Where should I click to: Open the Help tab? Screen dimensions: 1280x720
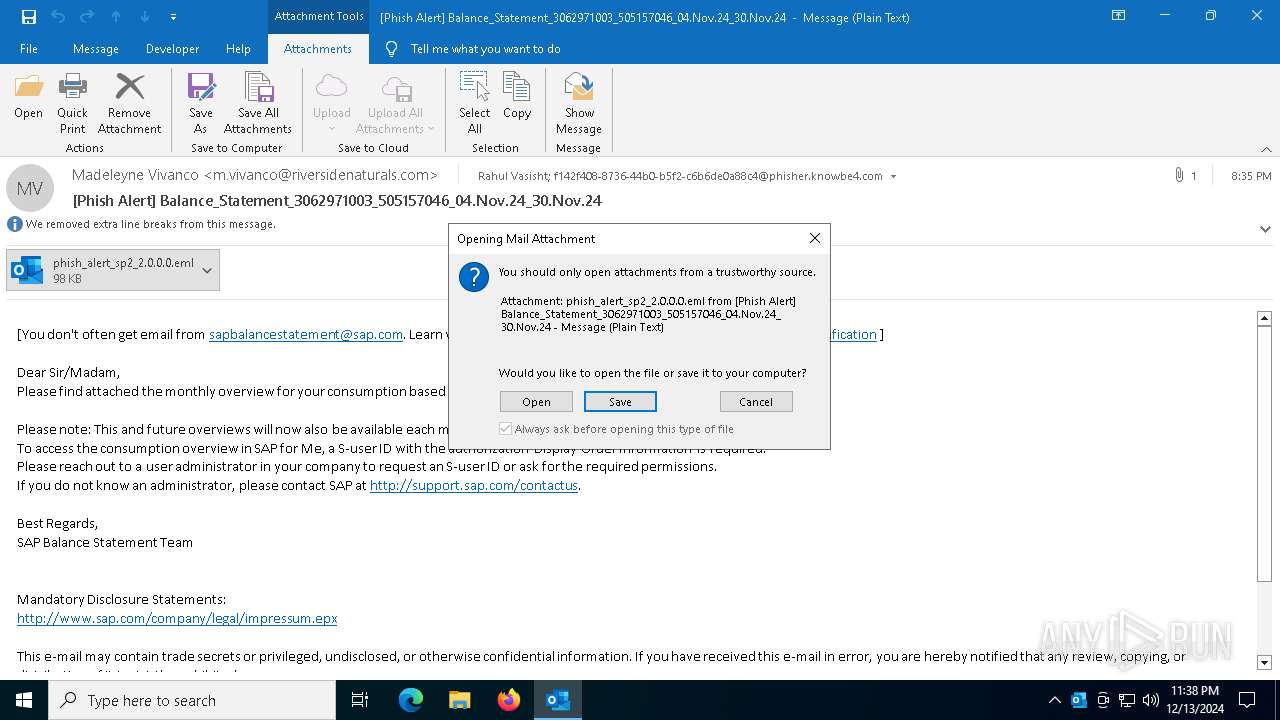(238, 49)
